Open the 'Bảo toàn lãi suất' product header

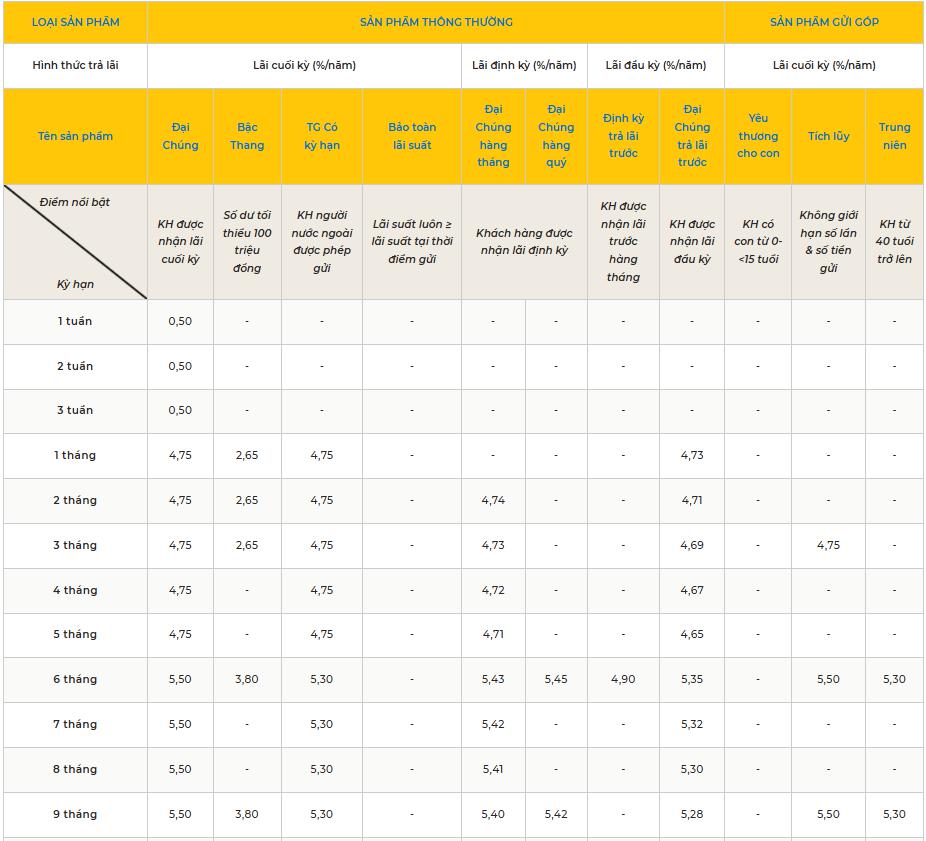point(412,136)
